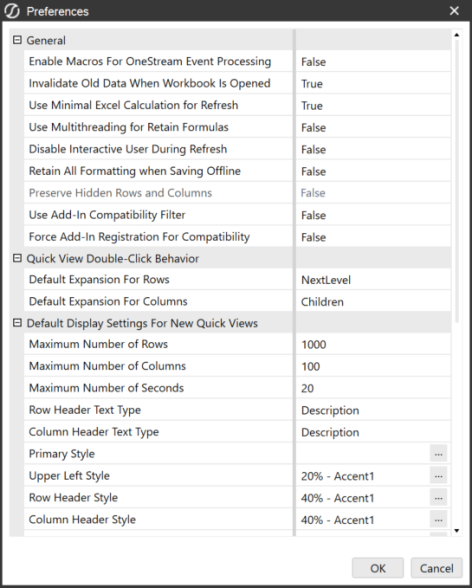Image resolution: width=472 pixels, height=588 pixels.
Task: Select Column Header Text Type label
Action: pyautogui.click(x=94, y=432)
